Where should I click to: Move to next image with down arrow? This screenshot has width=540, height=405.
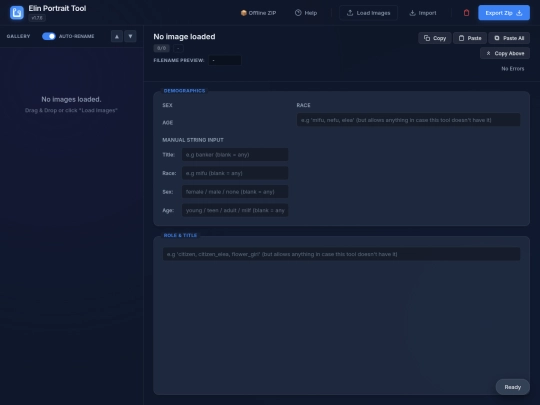tap(130, 36)
